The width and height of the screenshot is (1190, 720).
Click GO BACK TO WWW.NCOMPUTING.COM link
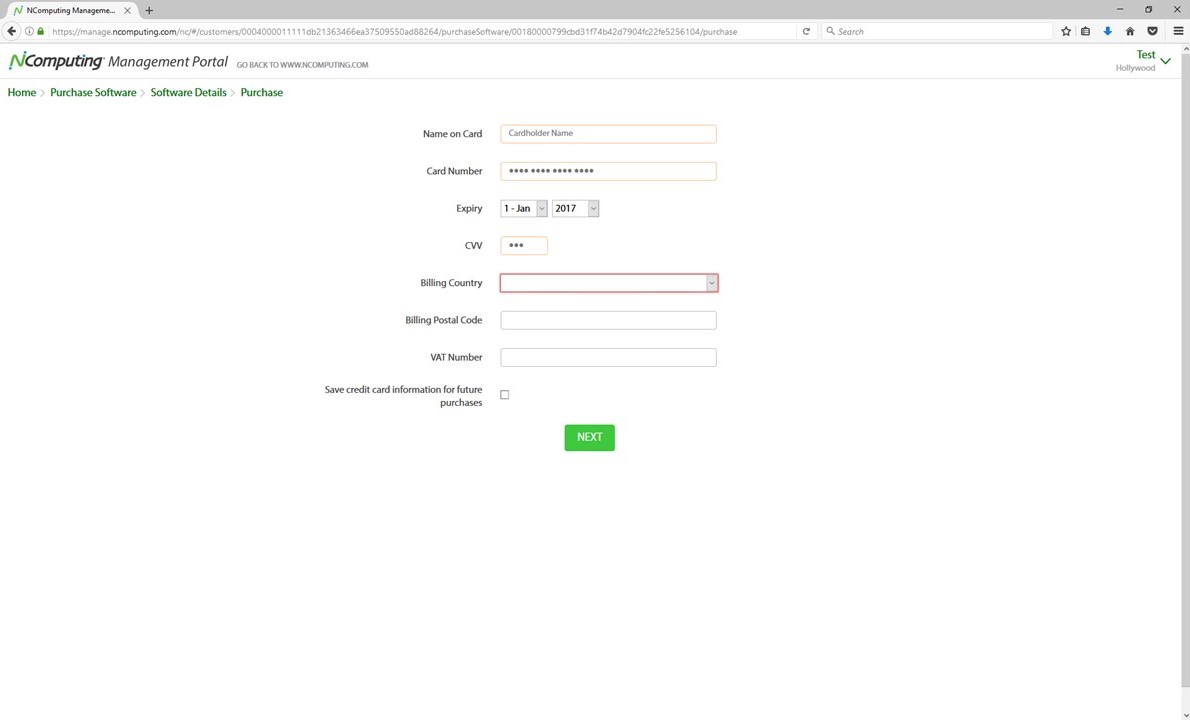(302, 65)
